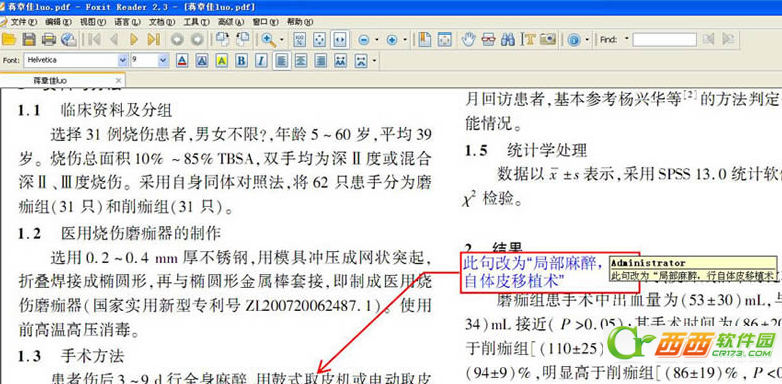Viewport: 782px width, 384px height.
Task: Click the Open folder icon
Action: click(x=9, y=39)
